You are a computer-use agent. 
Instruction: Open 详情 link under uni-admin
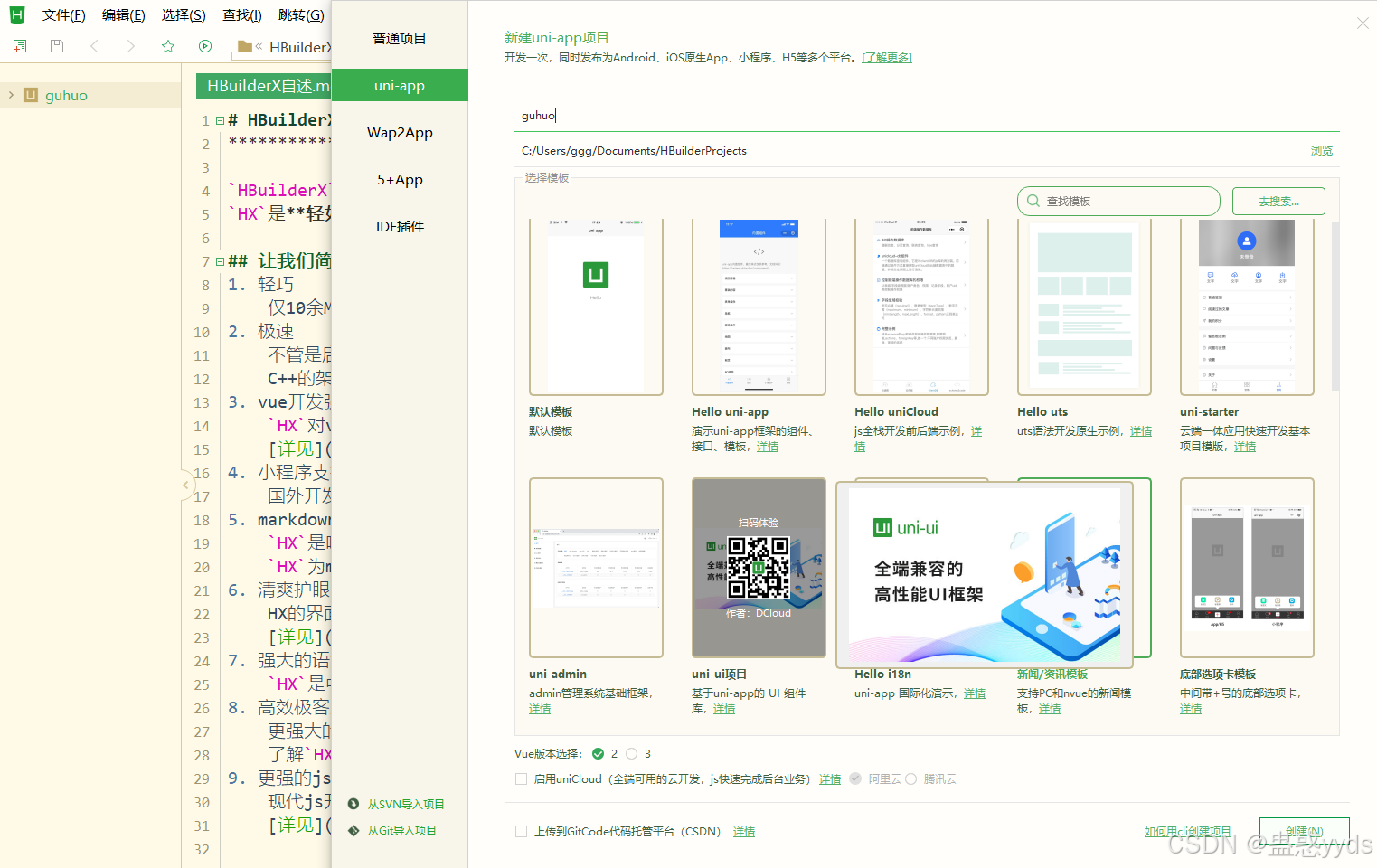pyautogui.click(x=540, y=709)
